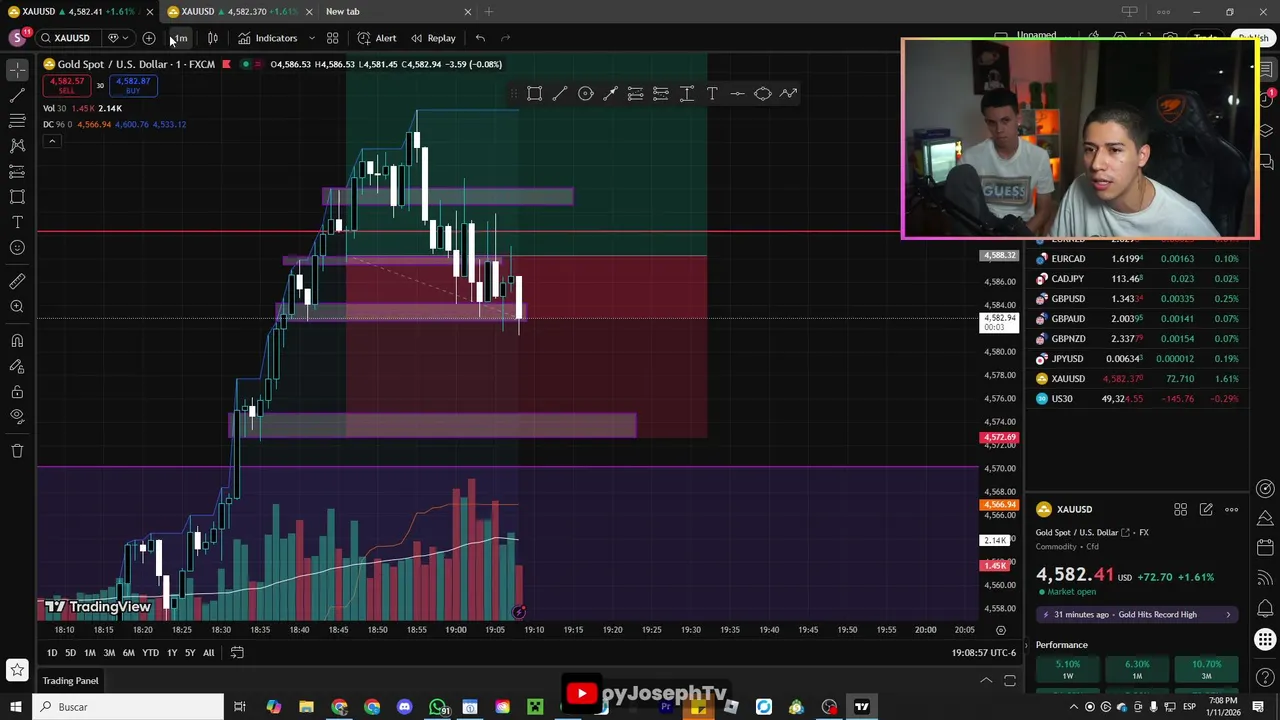Image resolution: width=1280 pixels, height=720 pixels.
Task: Click the SELL 4,582.57 button
Action: point(67,86)
